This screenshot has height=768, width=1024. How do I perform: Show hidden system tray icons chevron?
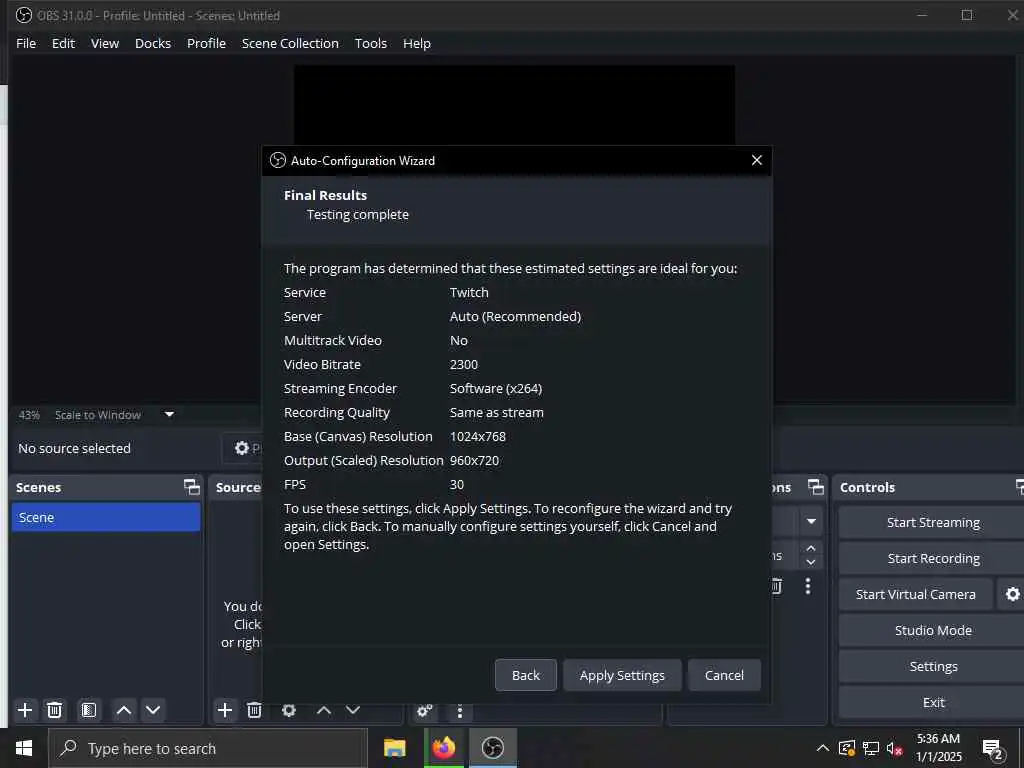click(x=823, y=748)
